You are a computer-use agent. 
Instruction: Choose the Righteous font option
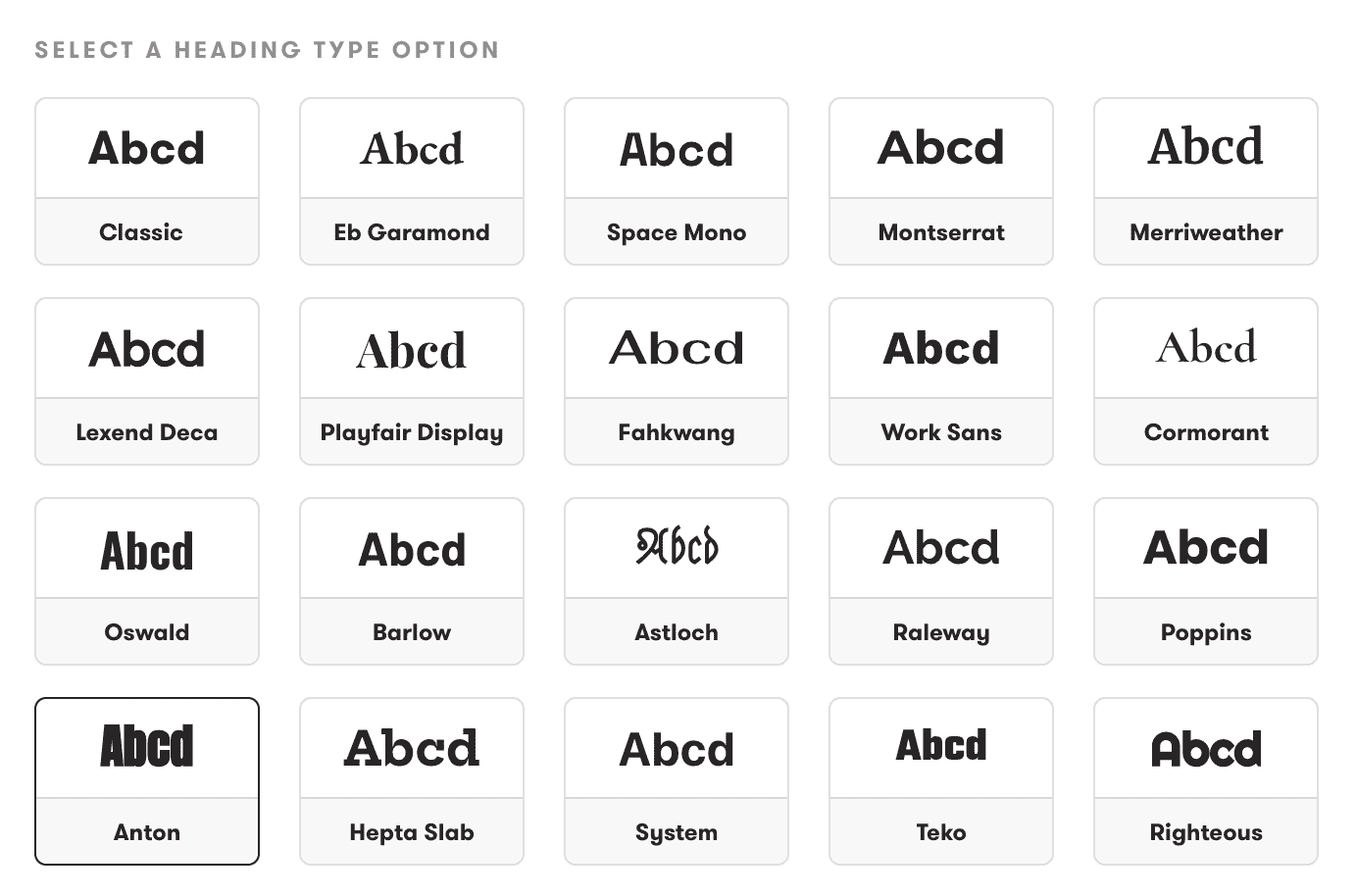point(1205,781)
